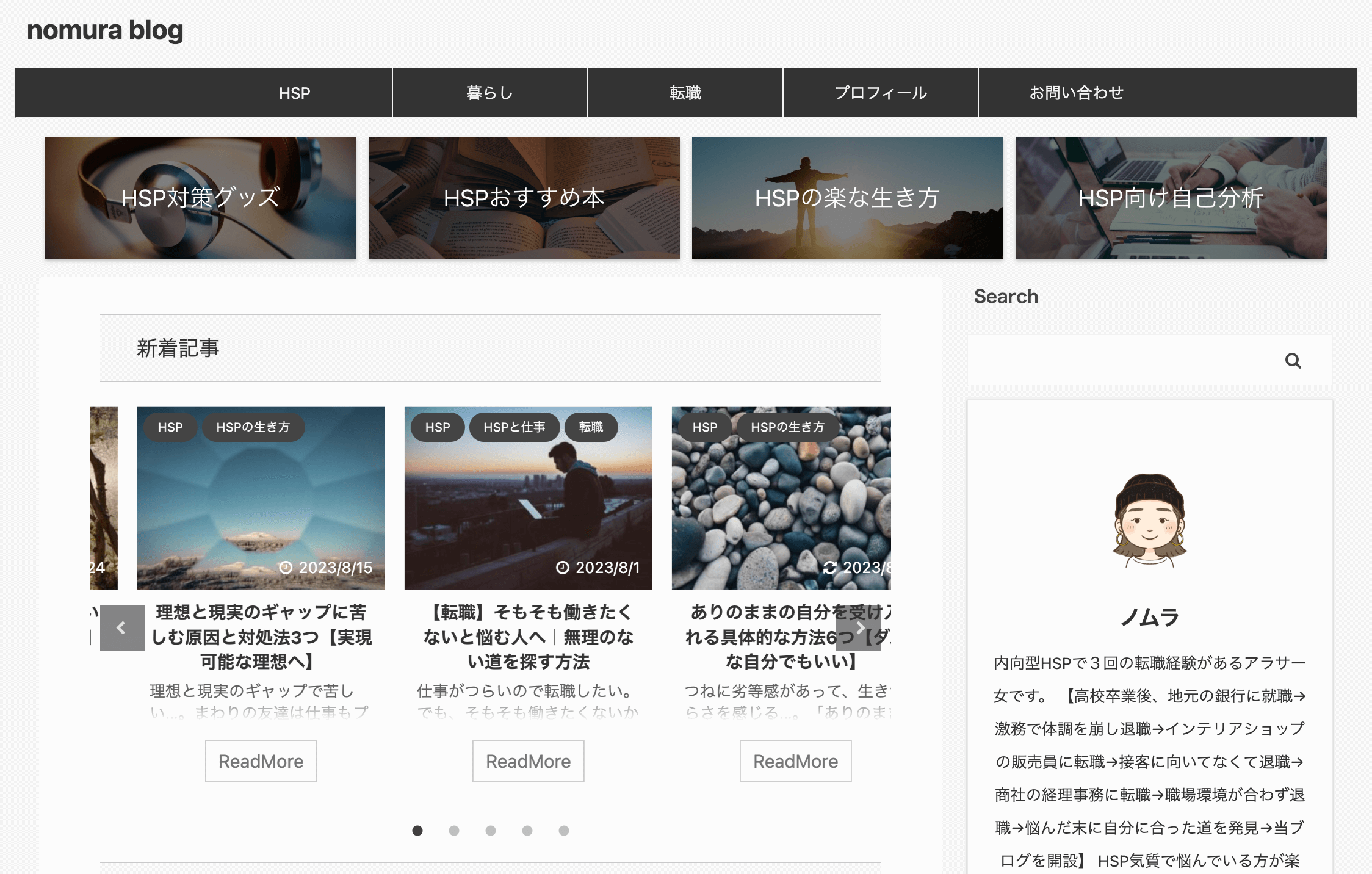Advance carousel with right arrow
Image resolution: width=1372 pixels, height=874 pixels.
coord(859,627)
